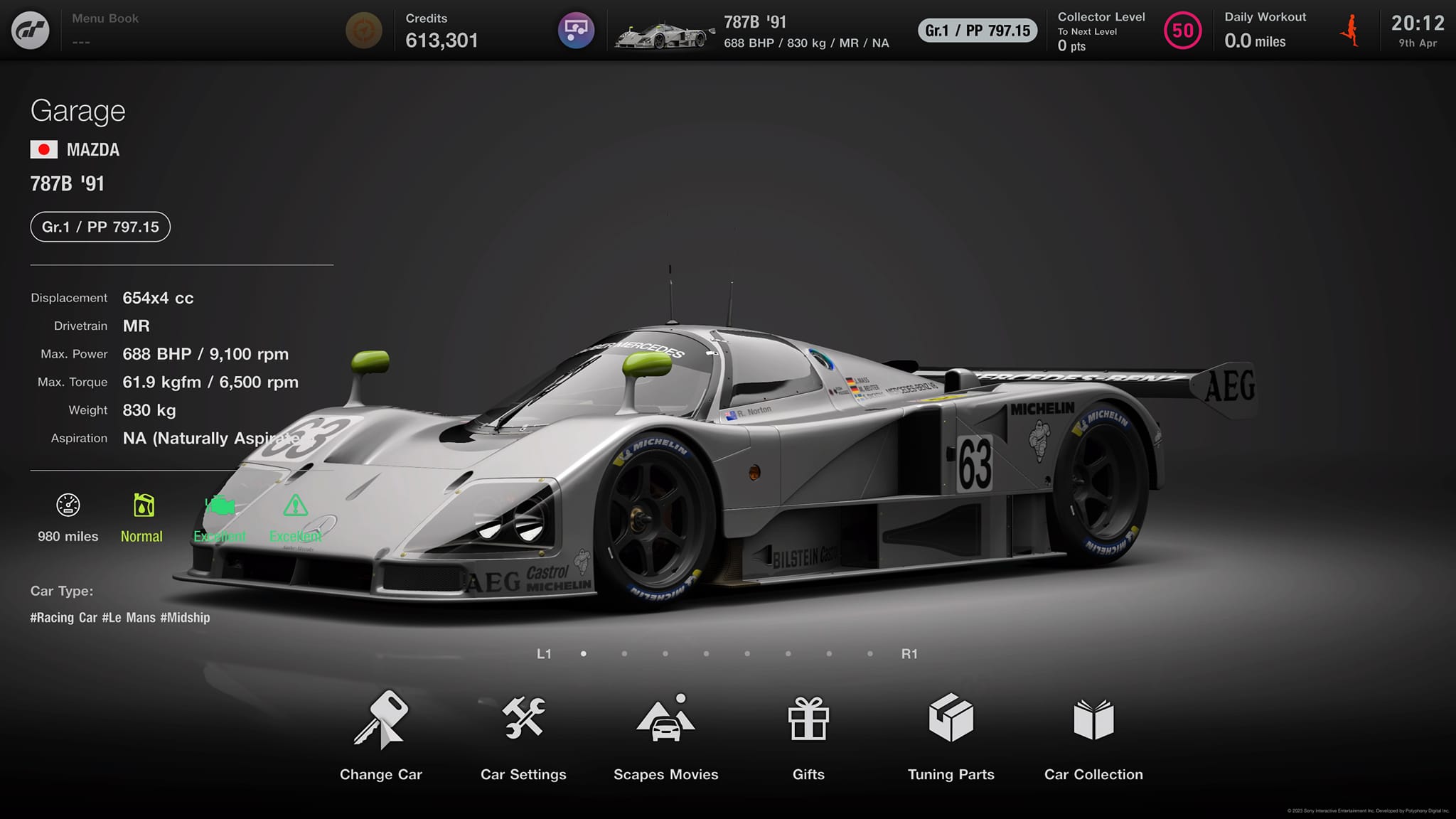Click the L1 previous view label

point(544,654)
